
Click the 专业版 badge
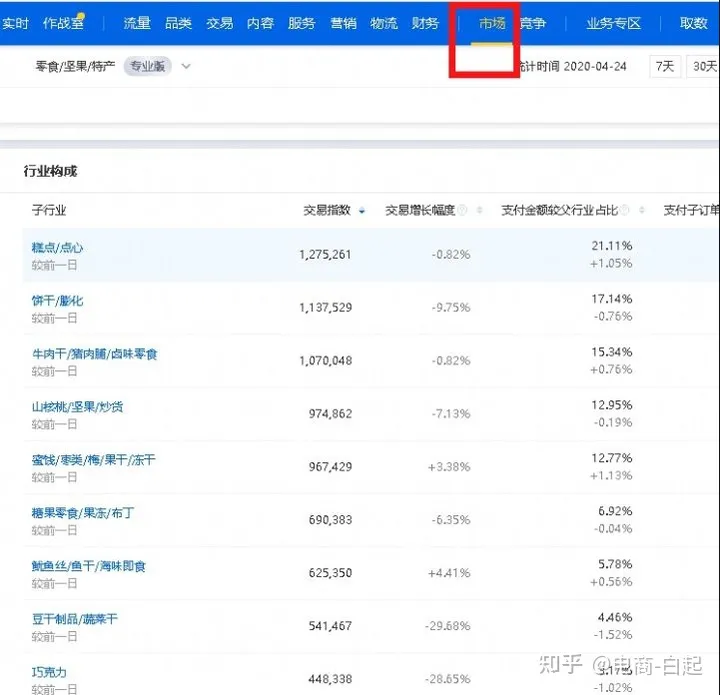[147, 66]
